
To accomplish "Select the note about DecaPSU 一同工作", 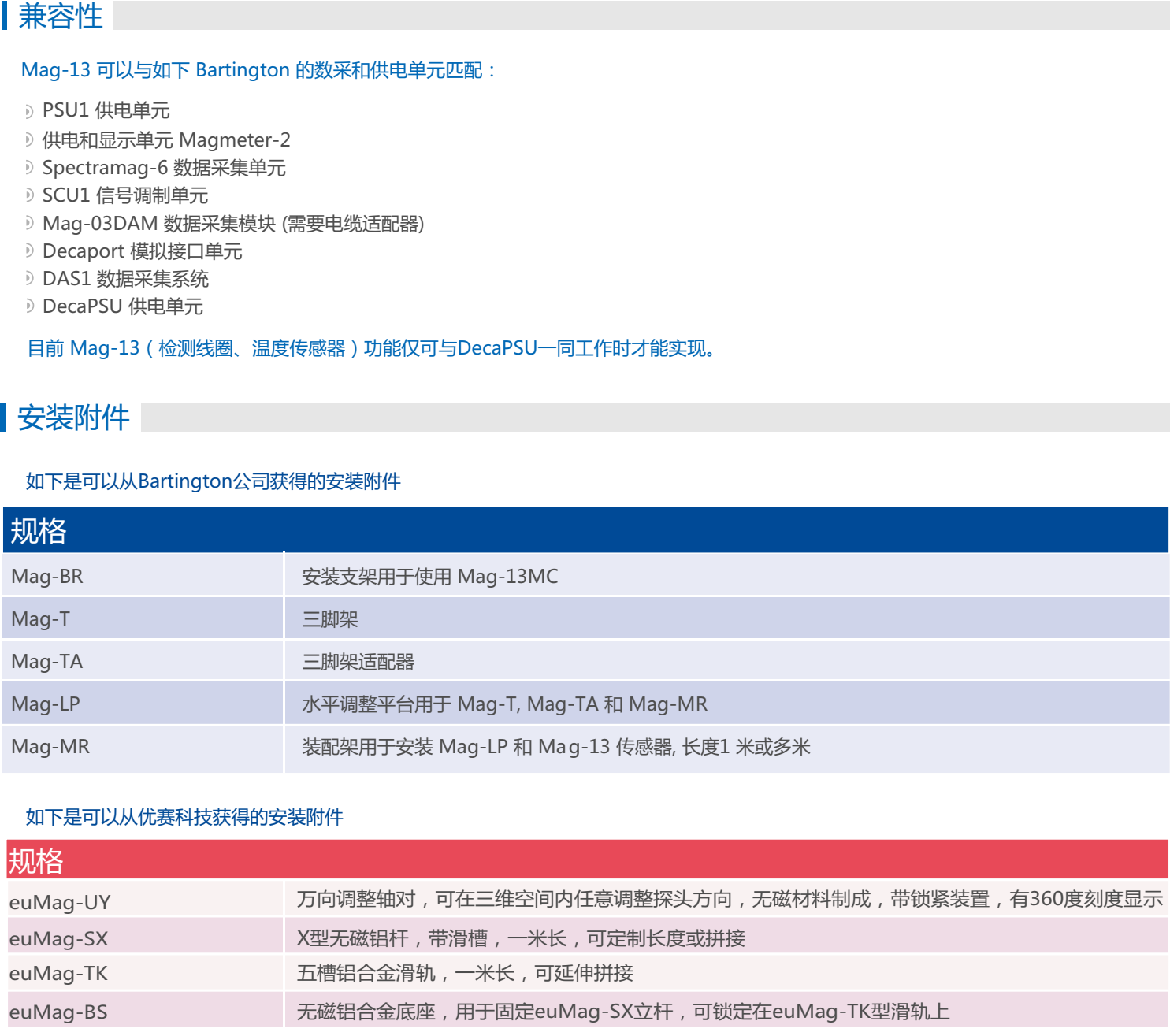I will (371, 348).
